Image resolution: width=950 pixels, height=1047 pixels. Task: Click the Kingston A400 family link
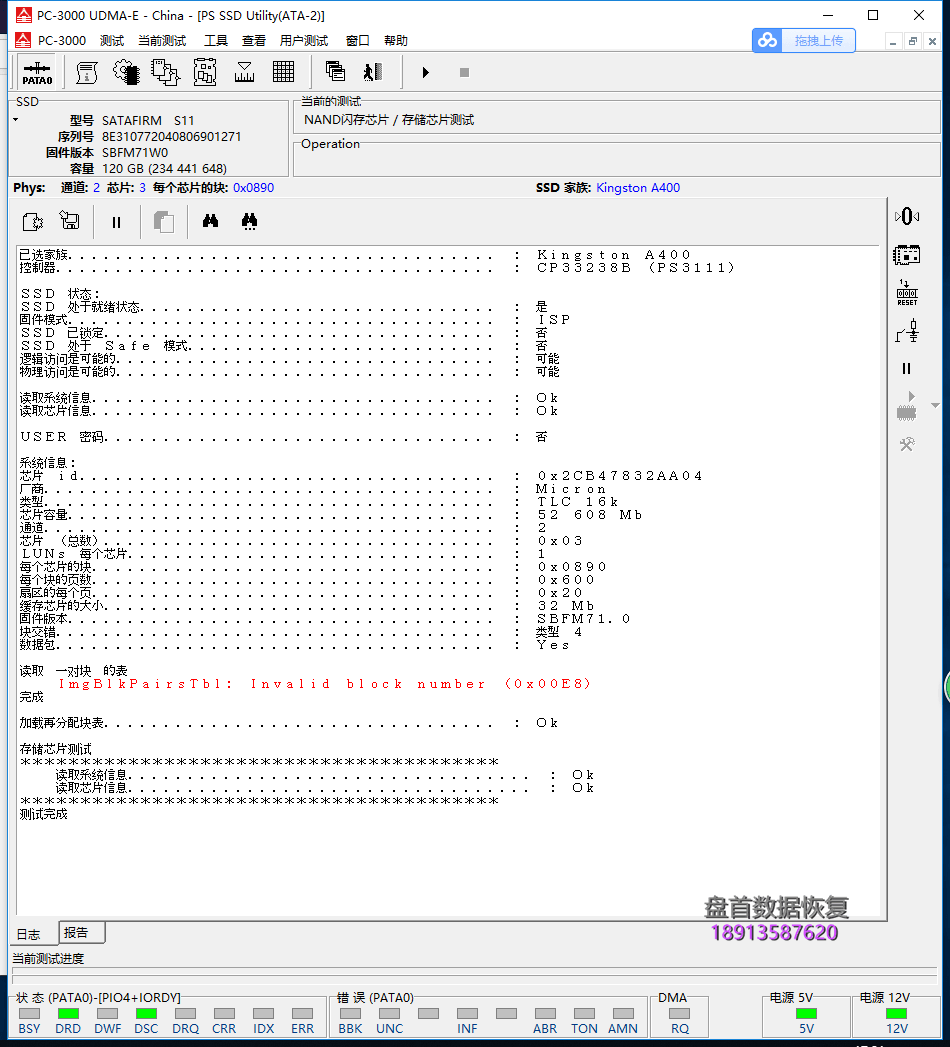click(638, 188)
